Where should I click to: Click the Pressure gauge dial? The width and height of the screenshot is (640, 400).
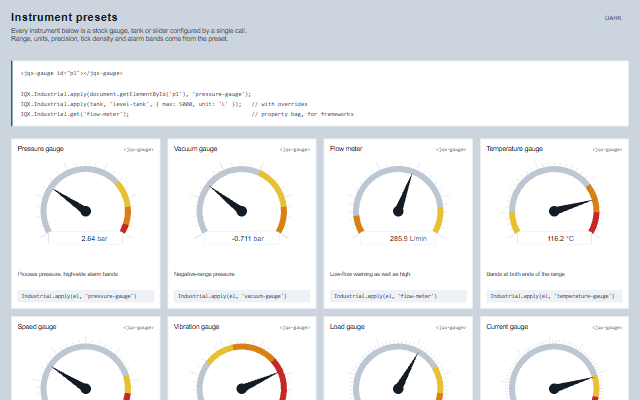(x=86, y=205)
